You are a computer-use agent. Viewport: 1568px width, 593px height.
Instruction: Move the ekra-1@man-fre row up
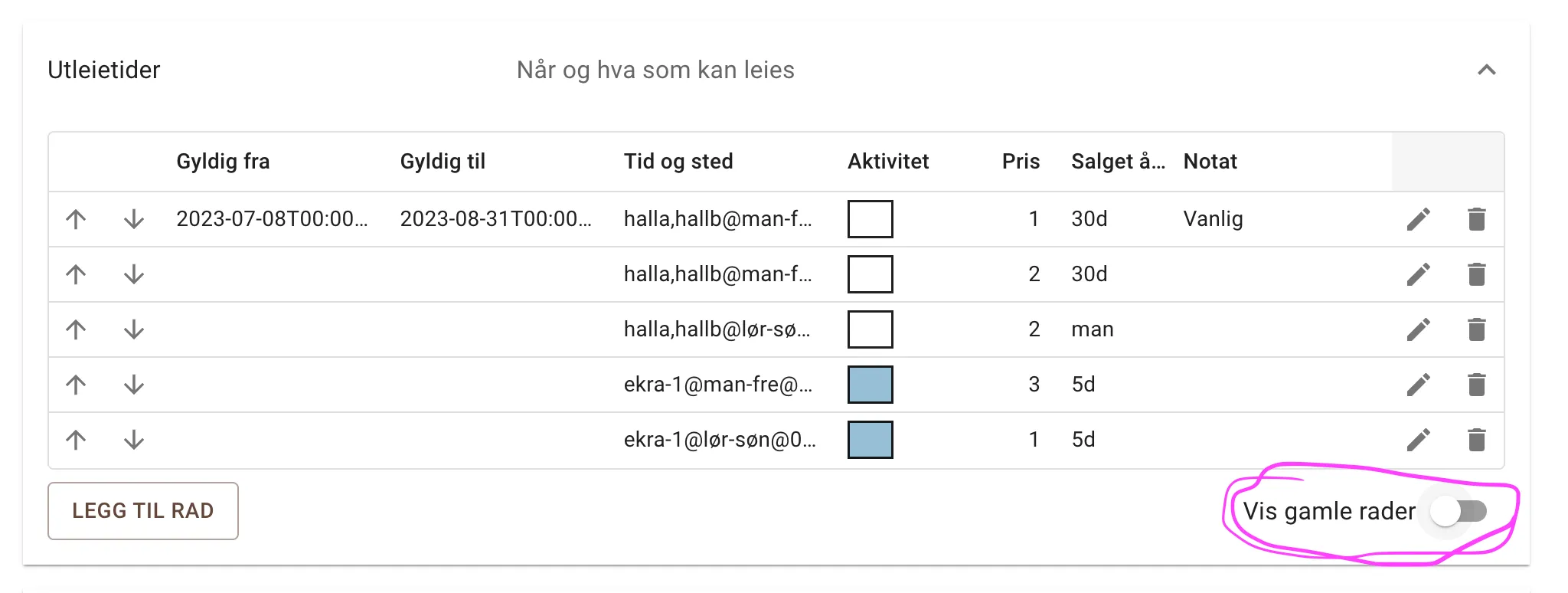click(76, 385)
